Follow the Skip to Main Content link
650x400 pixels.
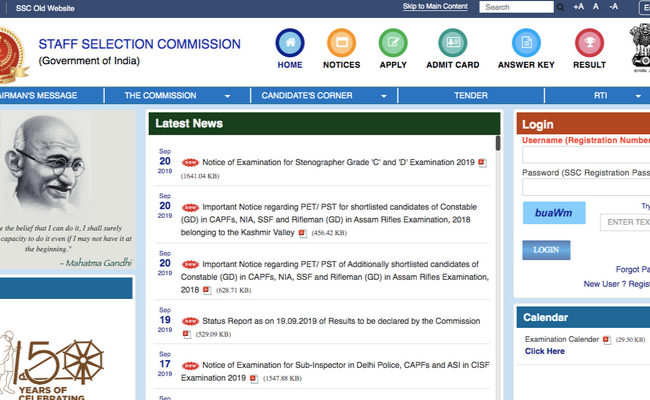tap(434, 7)
